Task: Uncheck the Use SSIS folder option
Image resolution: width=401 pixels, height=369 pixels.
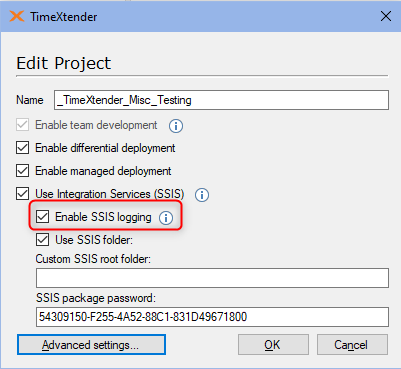Action: (x=43, y=240)
